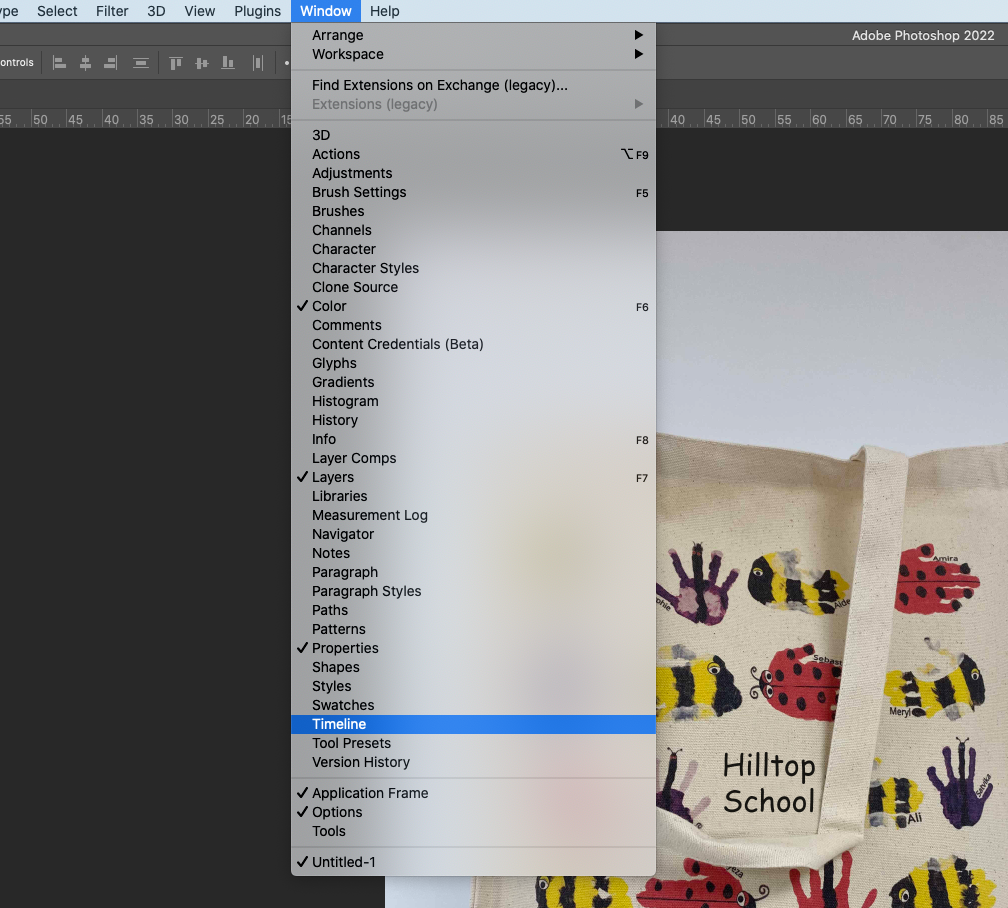Image resolution: width=1008 pixels, height=908 pixels.
Task: Click the align horizontal centers icon
Action: pyautogui.click(x=85, y=63)
